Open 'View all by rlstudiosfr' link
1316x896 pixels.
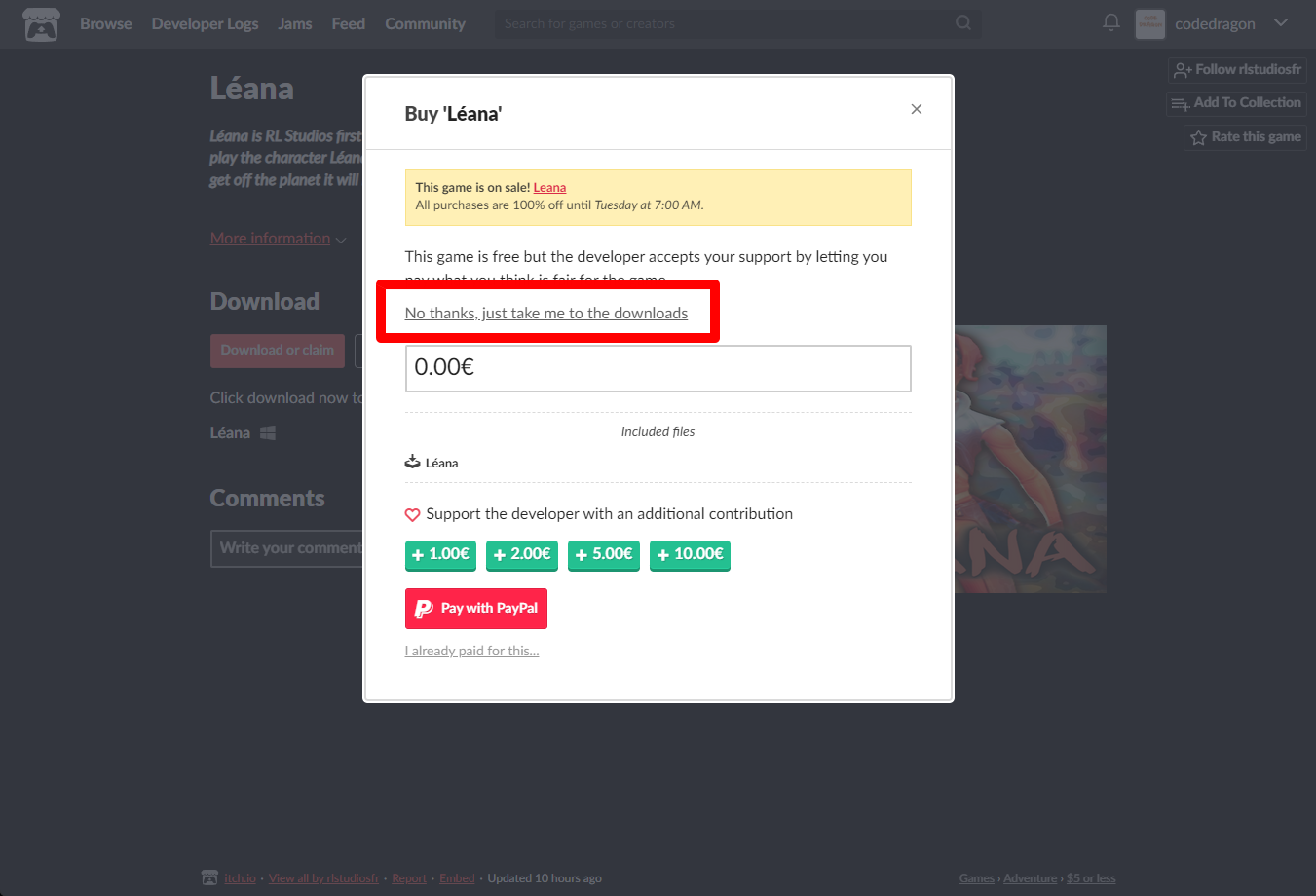coord(324,878)
